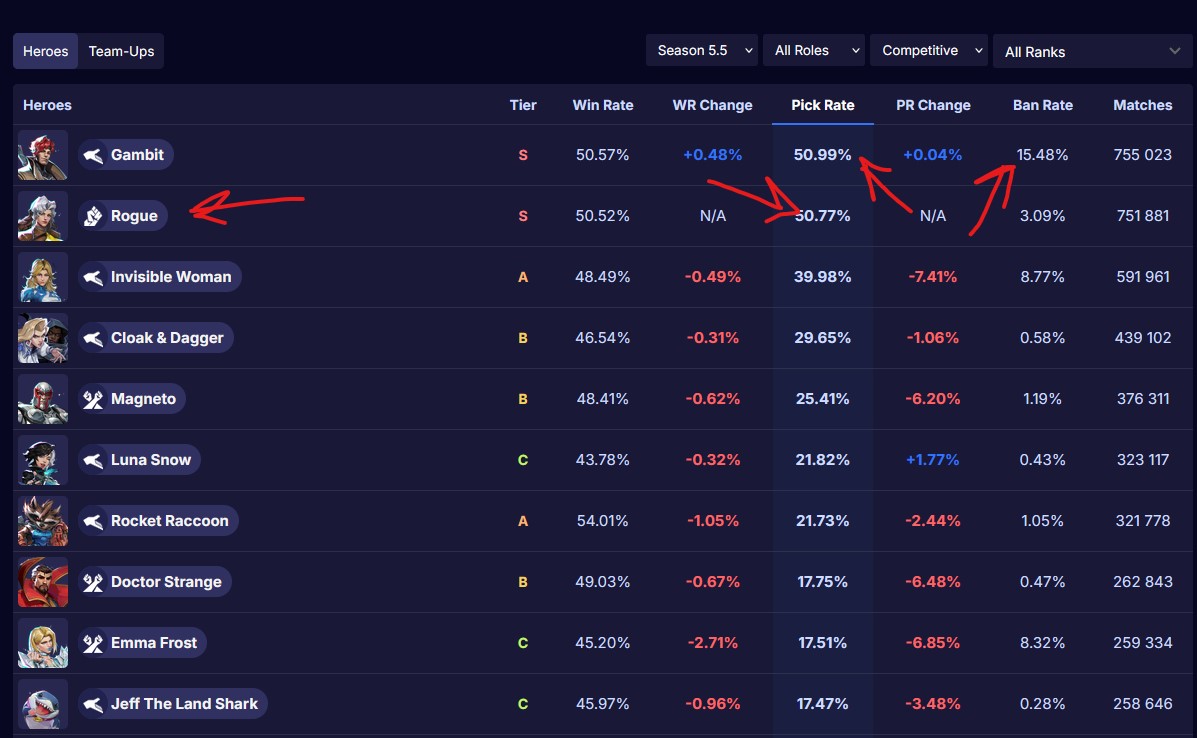Open the Gambit hero name link
The image size is (1197, 738).
pos(137,155)
